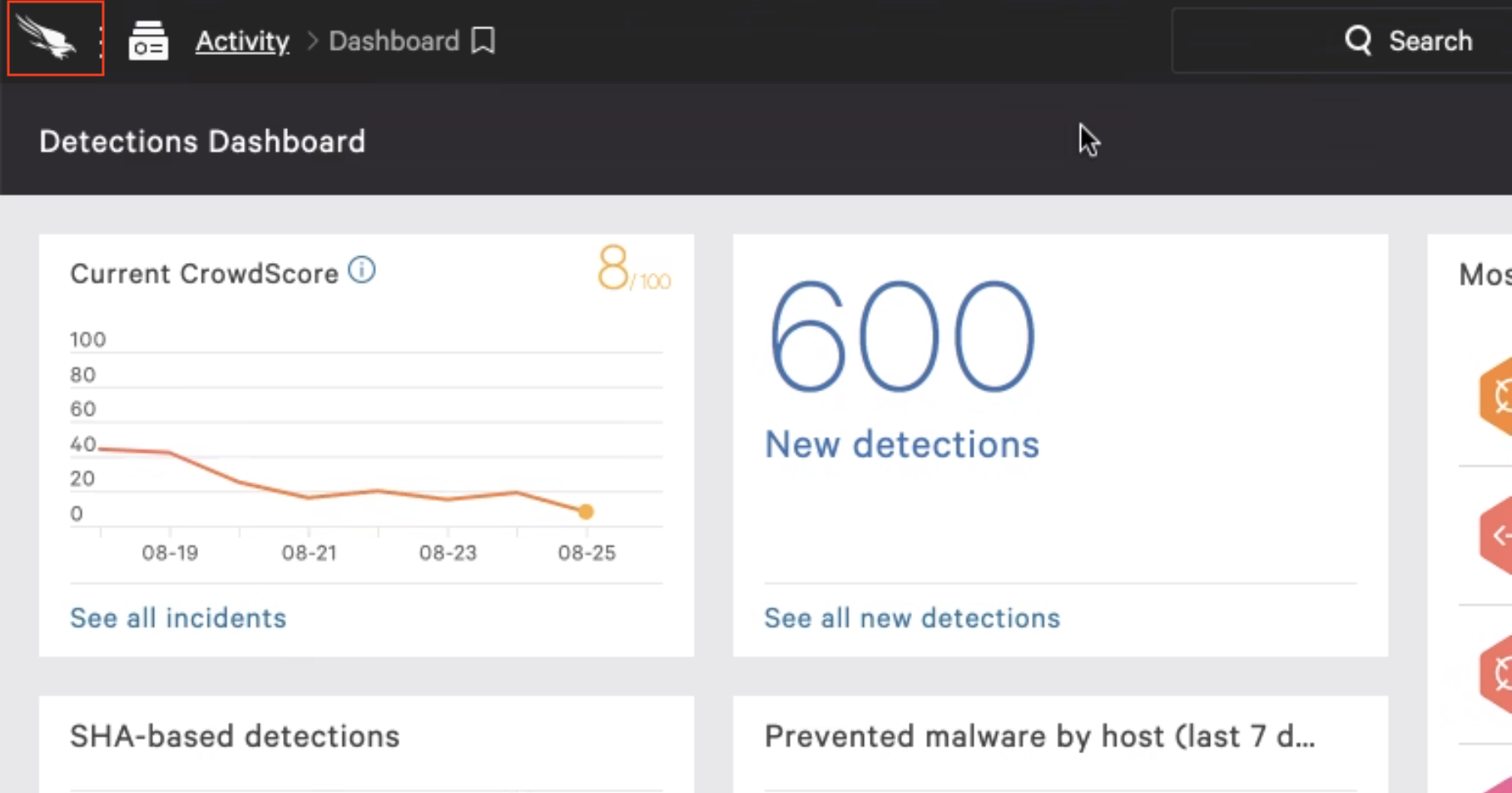Click the red hexagon icon with the arrow
Screen dimensions: 1512x793
(1497, 536)
